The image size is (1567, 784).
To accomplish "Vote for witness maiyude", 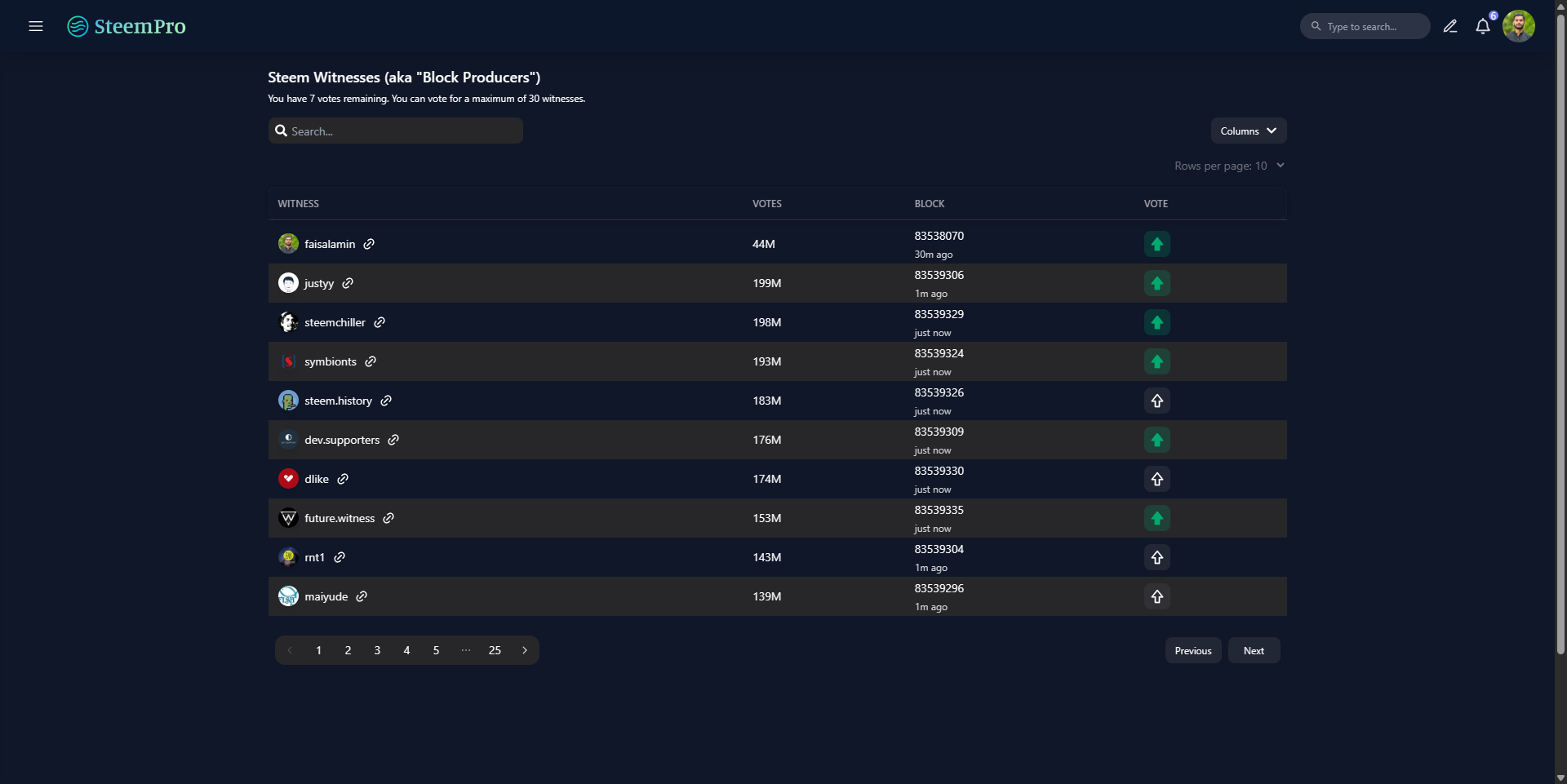I will coord(1157,596).
